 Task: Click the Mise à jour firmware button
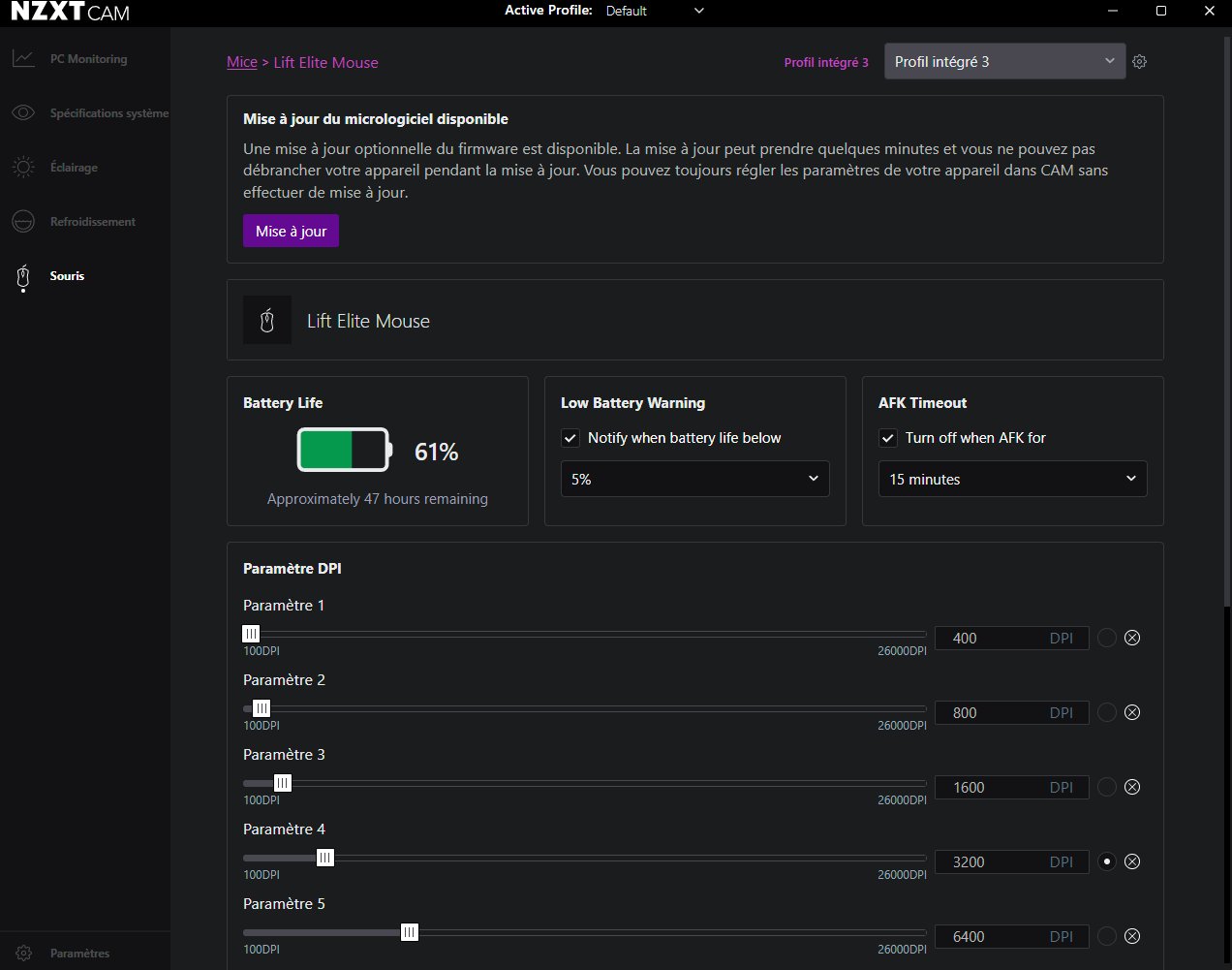coord(291,232)
